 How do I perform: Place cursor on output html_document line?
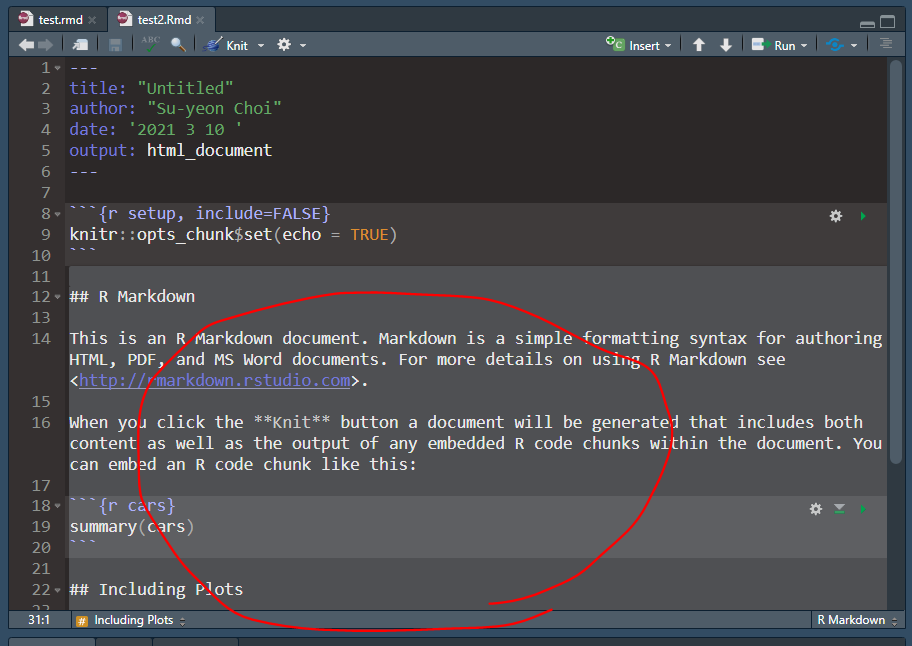pos(170,151)
